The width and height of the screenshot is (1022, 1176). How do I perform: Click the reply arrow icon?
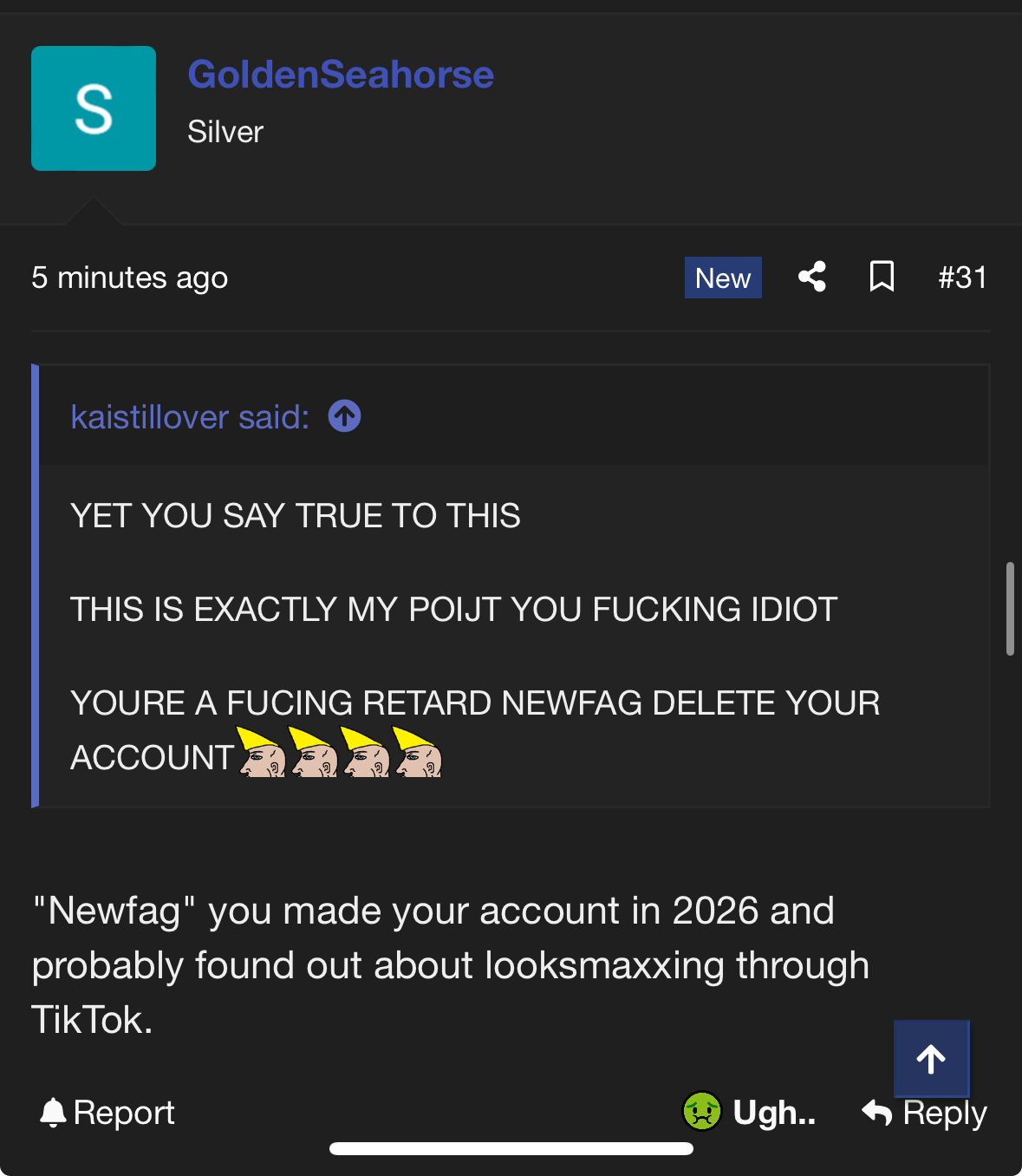[x=877, y=1113]
